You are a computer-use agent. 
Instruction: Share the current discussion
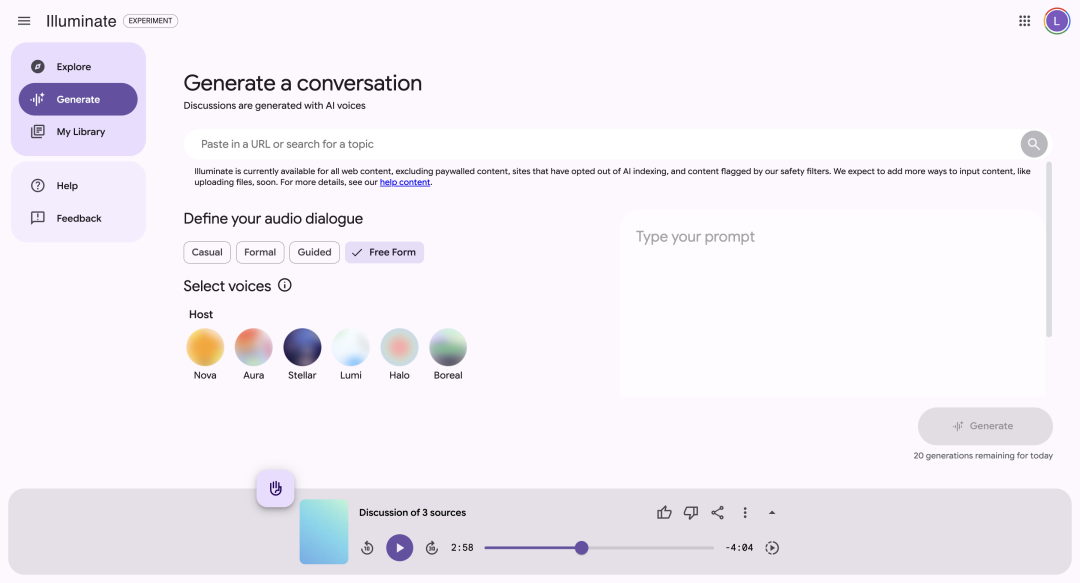coord(718,513)
